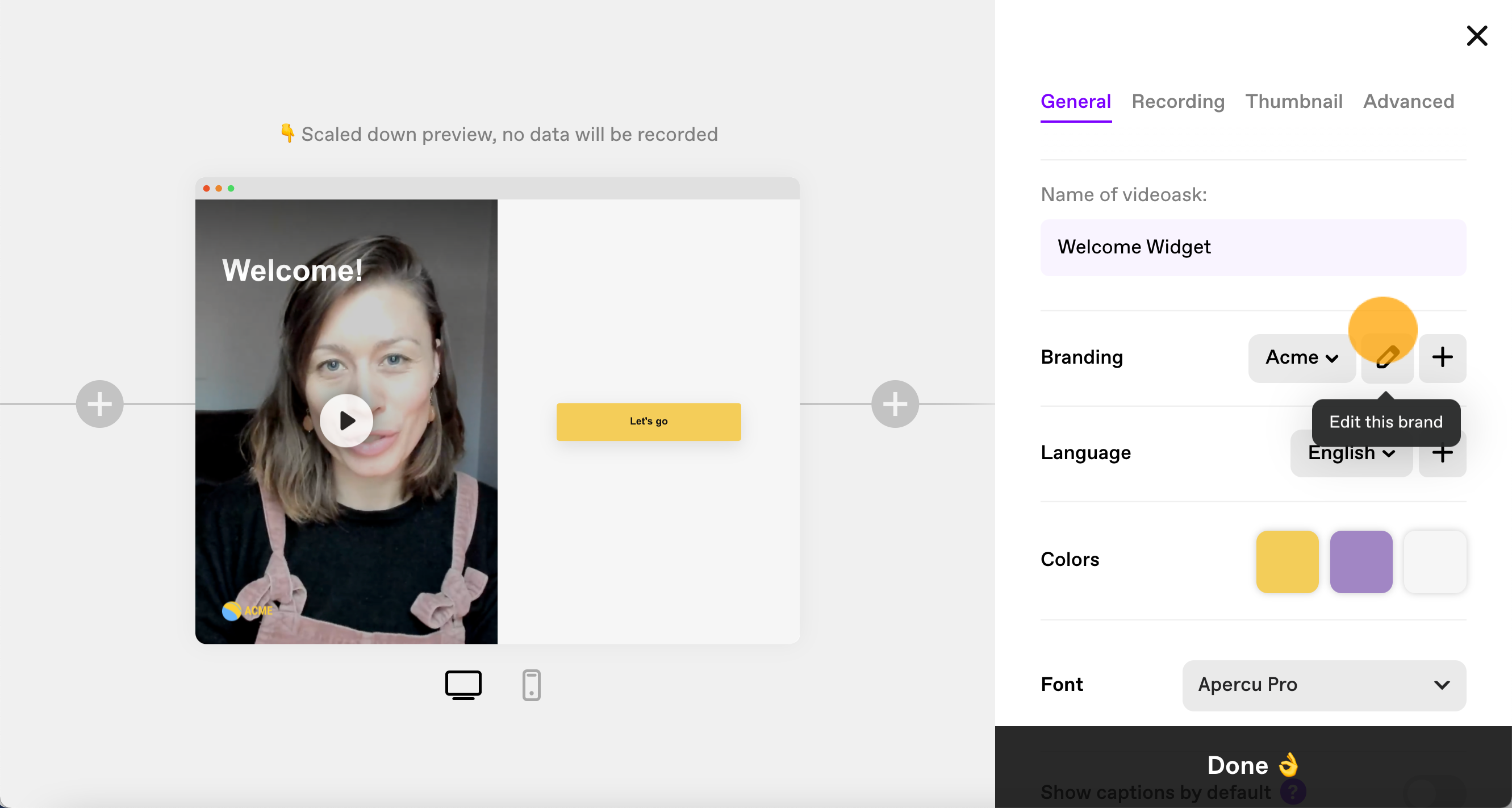Click the pencil icon to edit this brand
1512x808 pixels.
tap(1386, 357)
